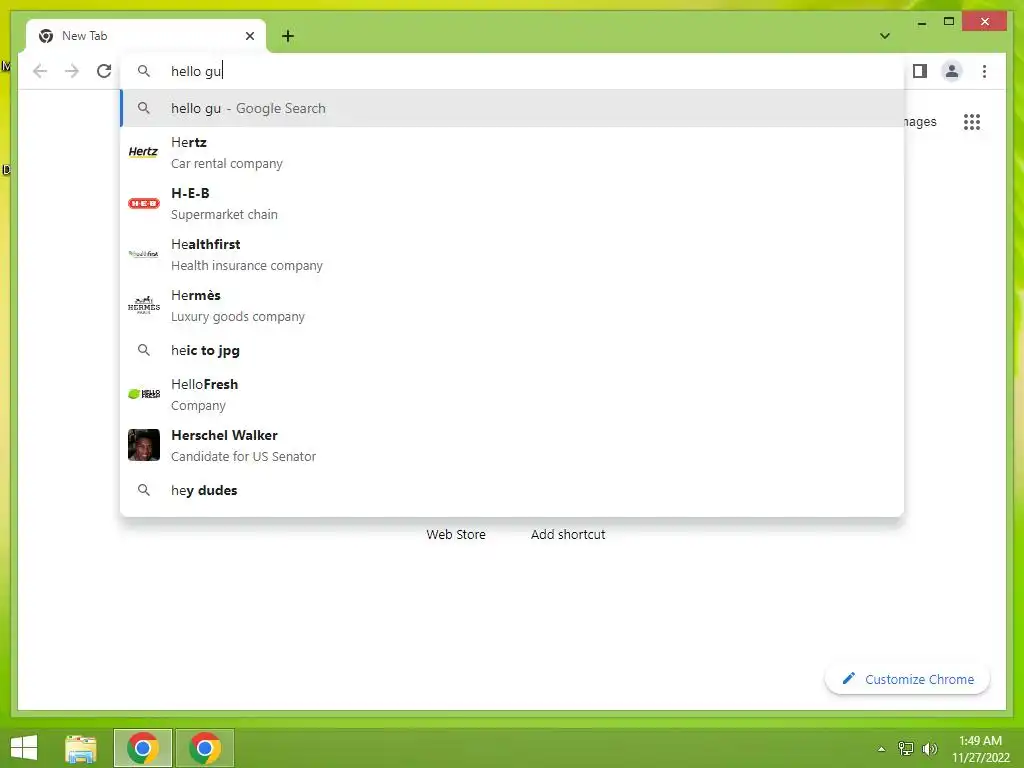This screenshot has height=768, width=1024.
Task: Switch to second Chrome taskbar window
Action: 204,748
